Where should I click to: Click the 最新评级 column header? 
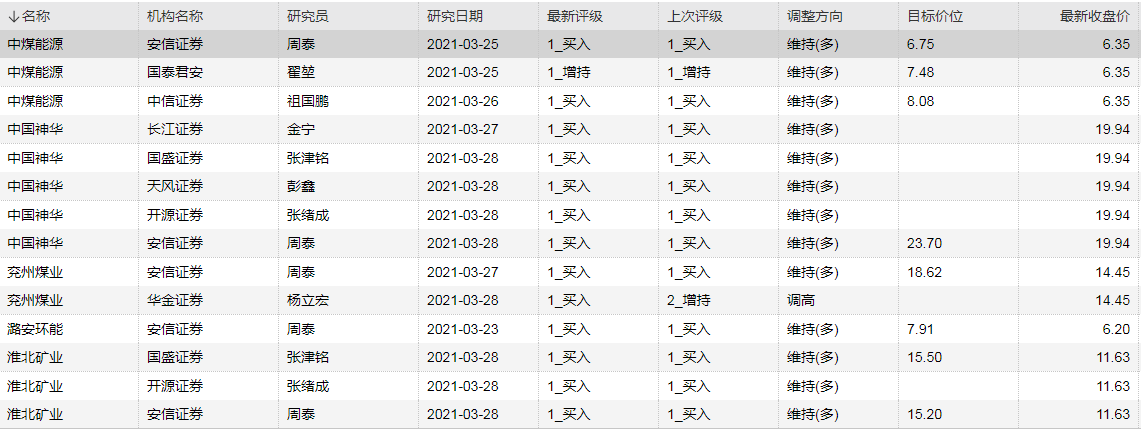[x=574, y=17]
